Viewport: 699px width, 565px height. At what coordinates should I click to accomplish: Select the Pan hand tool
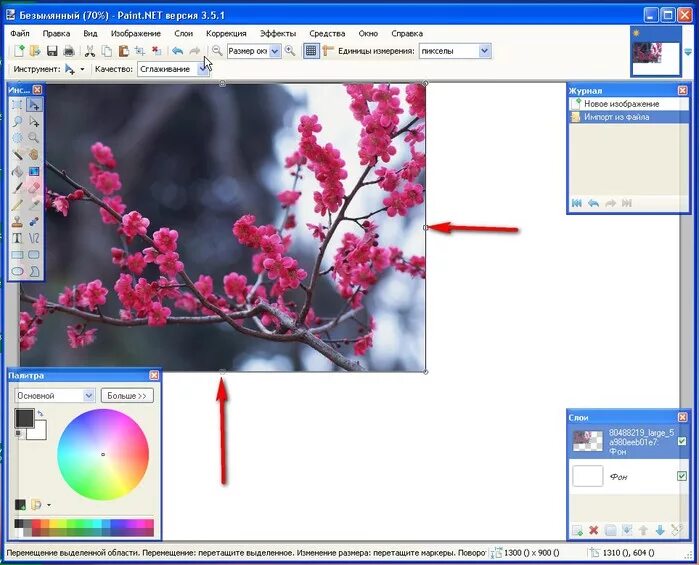pyautogui.click(x=34, y=155)
